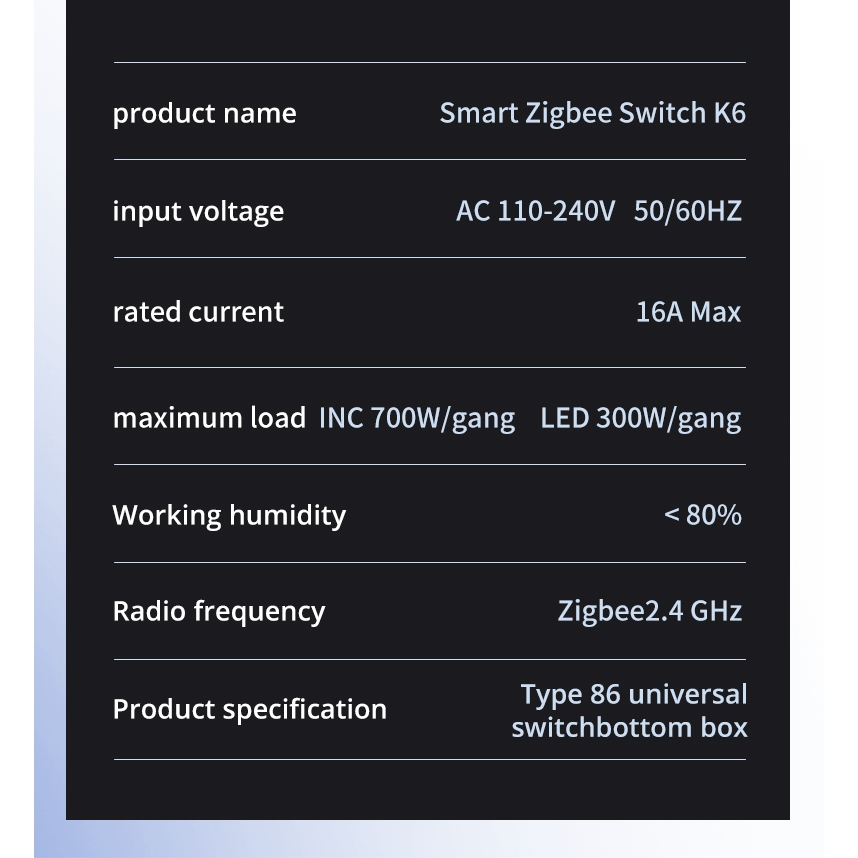This screenshot has width=858, height=858.
Task: Select the 'switchbottom box' text line
Action: pyautogui.click(x=629, y=727)
